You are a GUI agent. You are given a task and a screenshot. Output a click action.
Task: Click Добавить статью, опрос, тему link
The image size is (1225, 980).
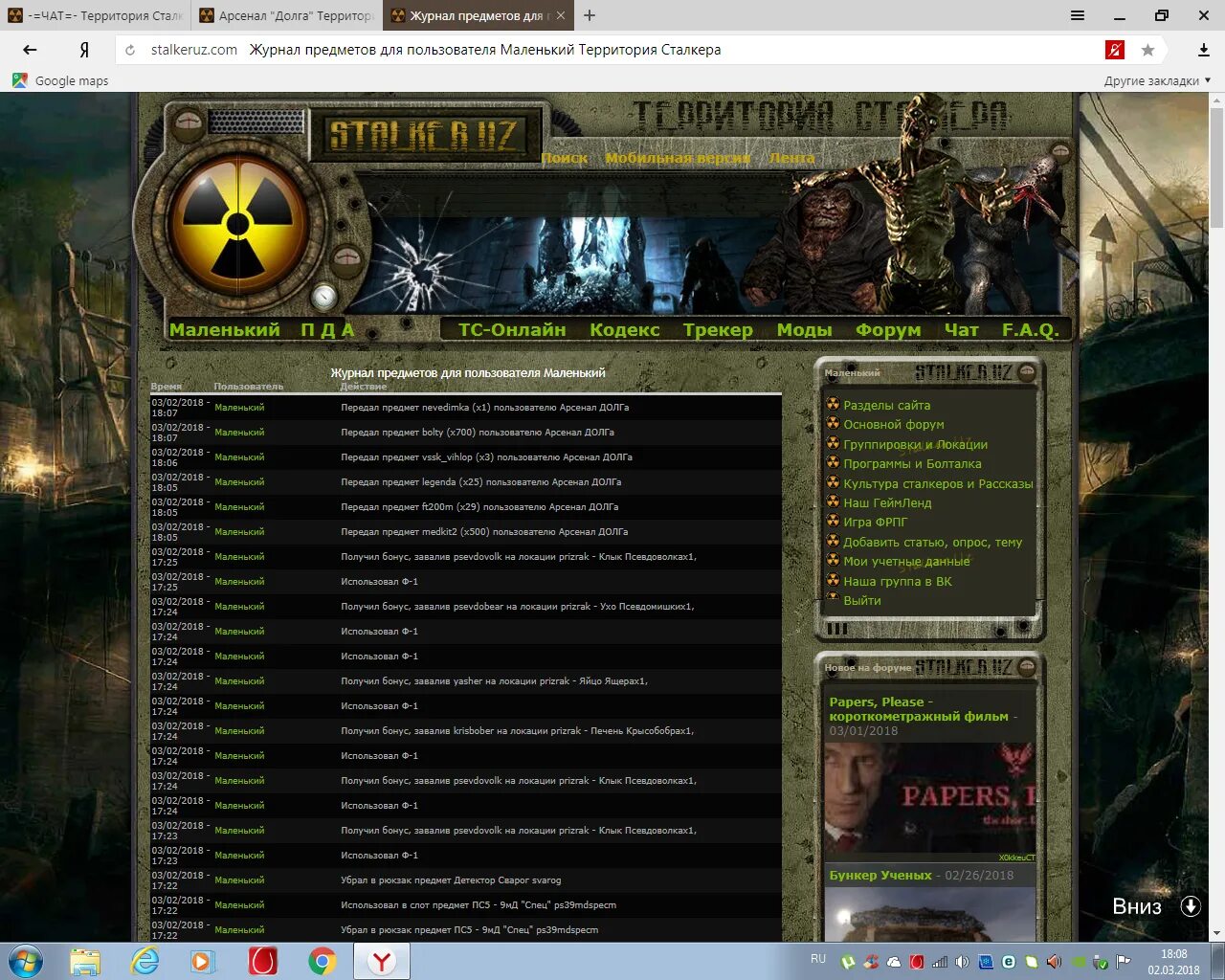(x=932, y=543)
